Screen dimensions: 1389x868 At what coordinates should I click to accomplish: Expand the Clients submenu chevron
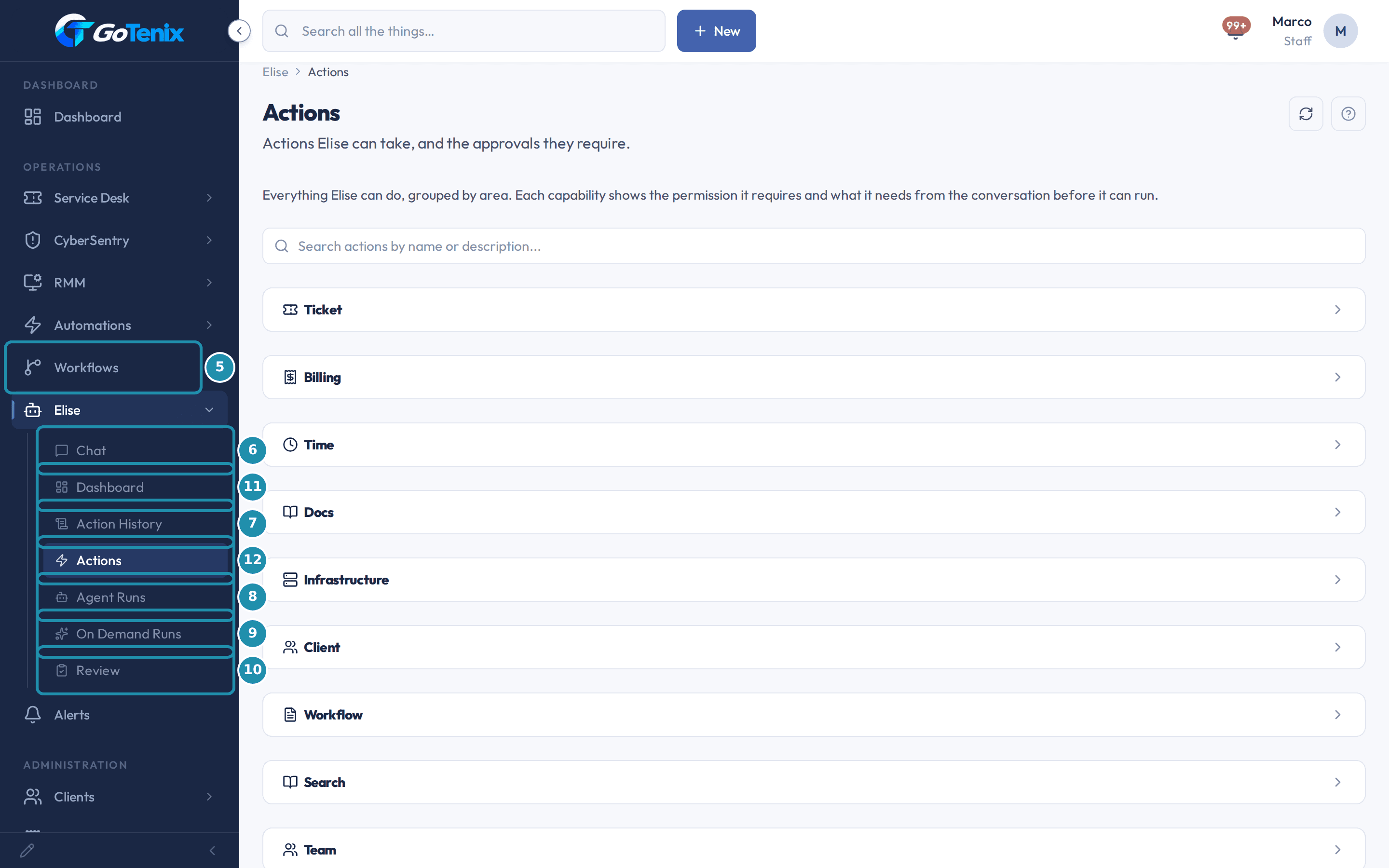(209, 797)
